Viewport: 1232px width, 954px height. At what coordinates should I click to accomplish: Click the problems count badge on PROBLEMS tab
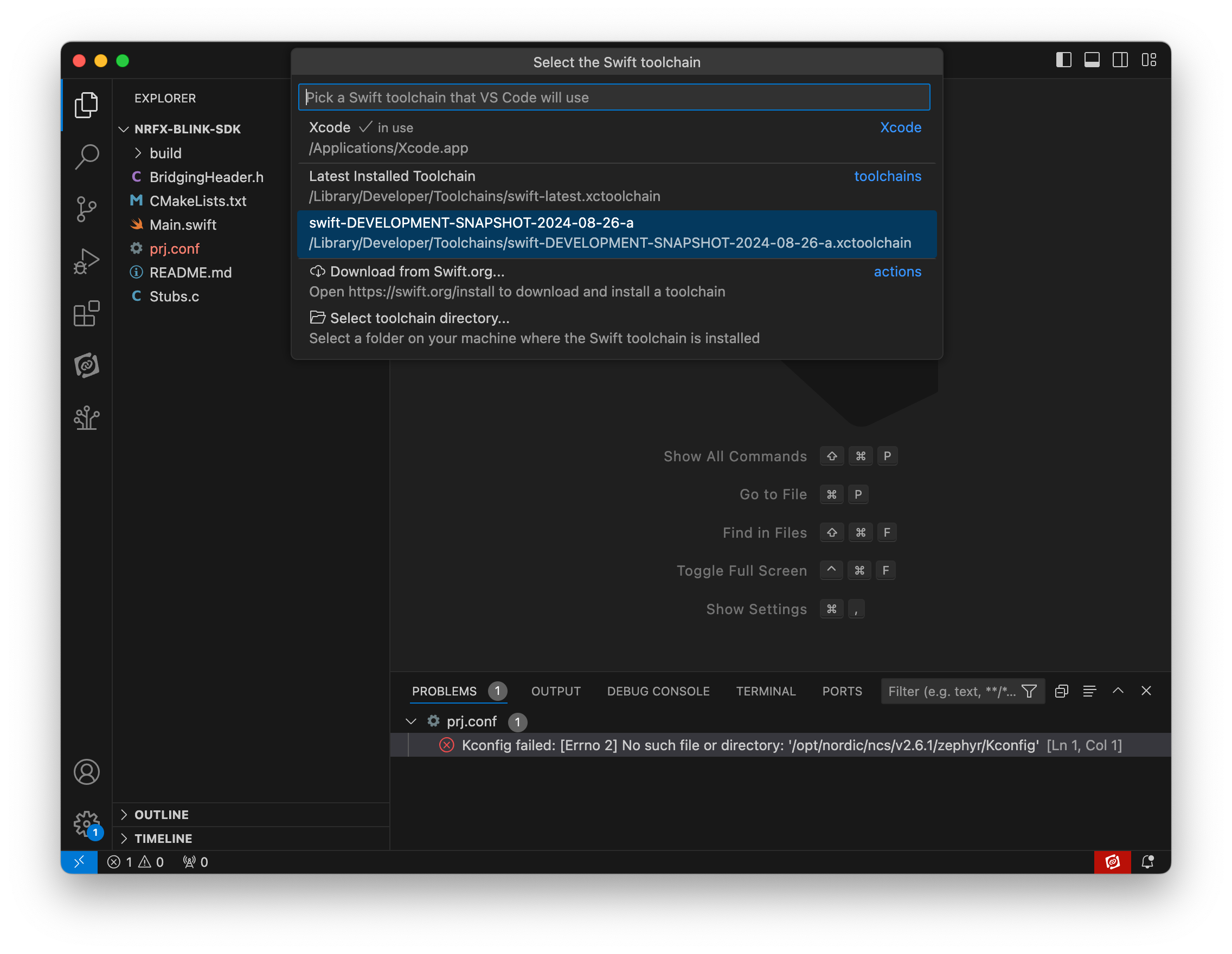497,691
